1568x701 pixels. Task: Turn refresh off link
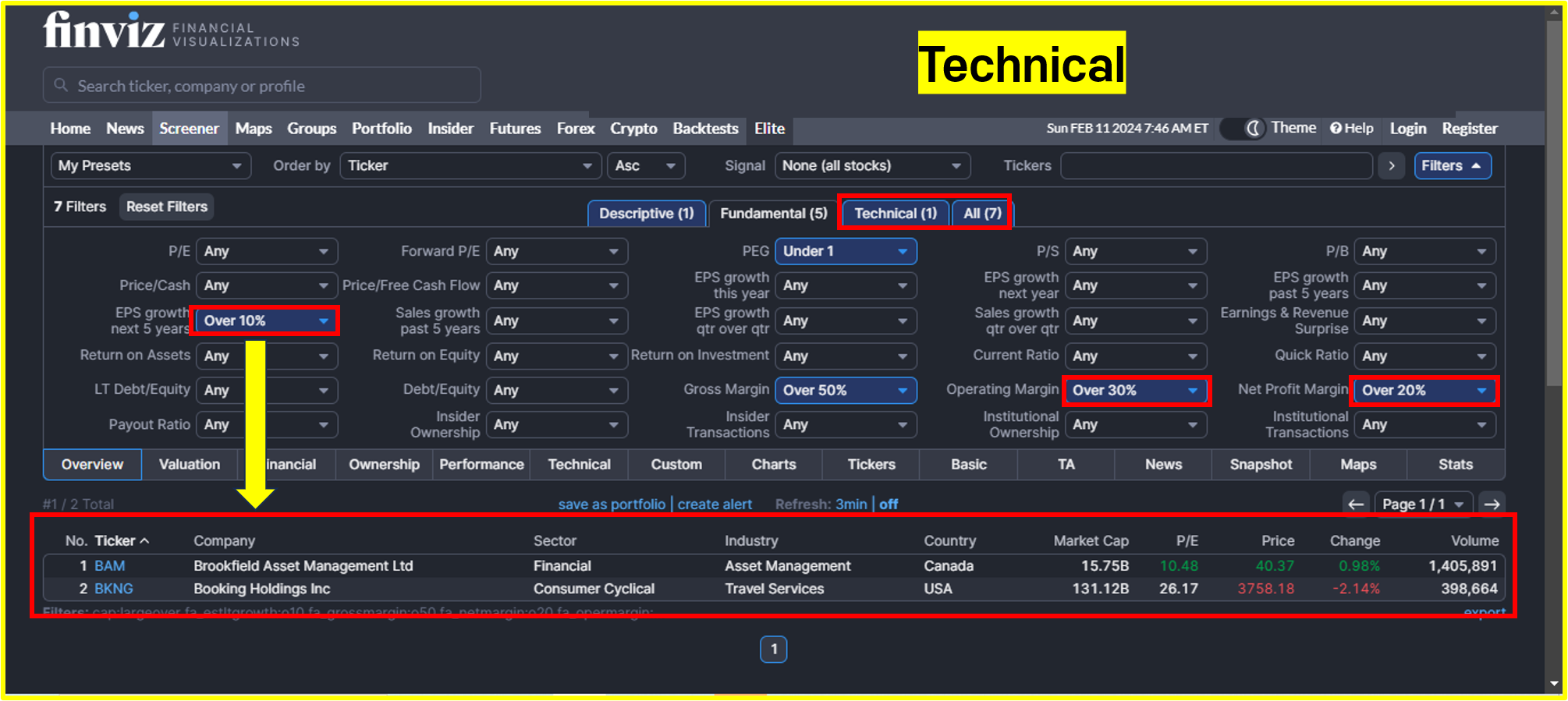click(x=889, y=505)
